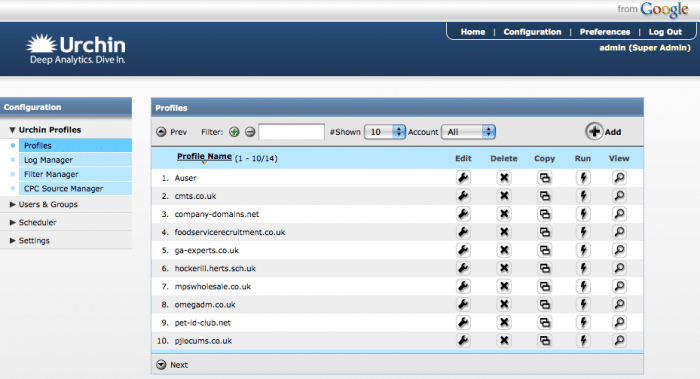
Task: Delete the ga-experts.co.uk profile
Action: [x=504, y=250]
